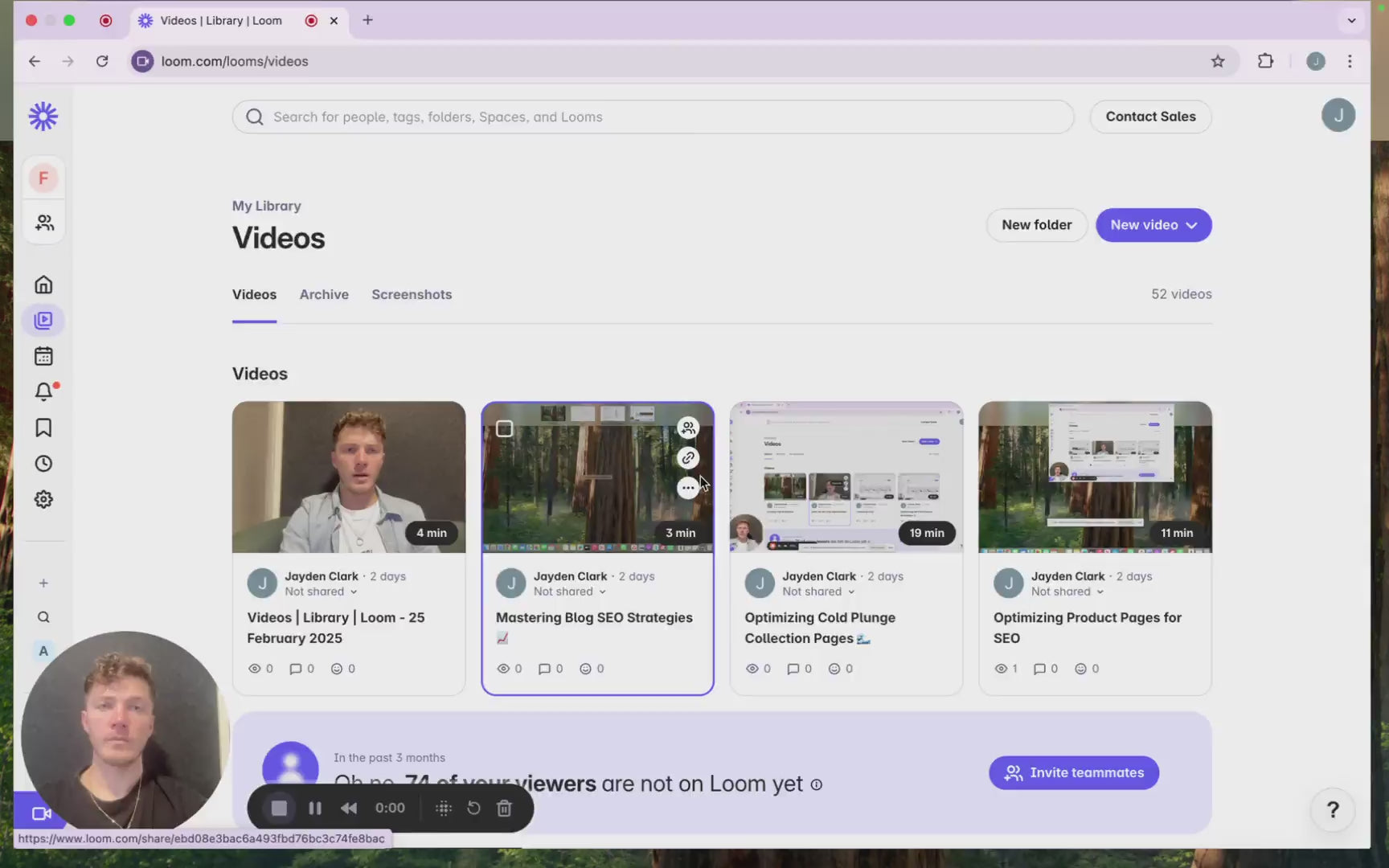Switch to the Screenshots tab

pos(412,294)
